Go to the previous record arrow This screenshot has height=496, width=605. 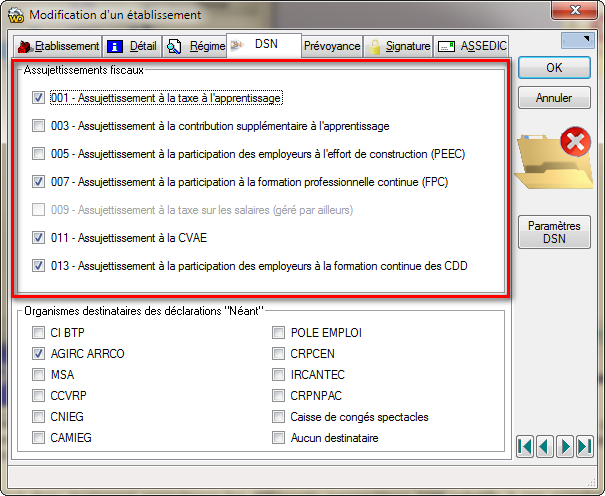545,446
